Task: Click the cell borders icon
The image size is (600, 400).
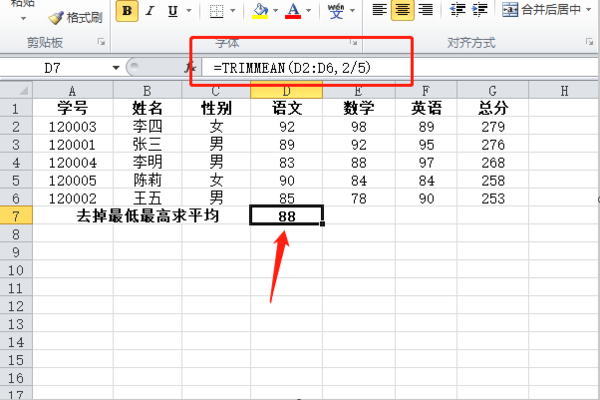Action: click(x=217, y=11)
